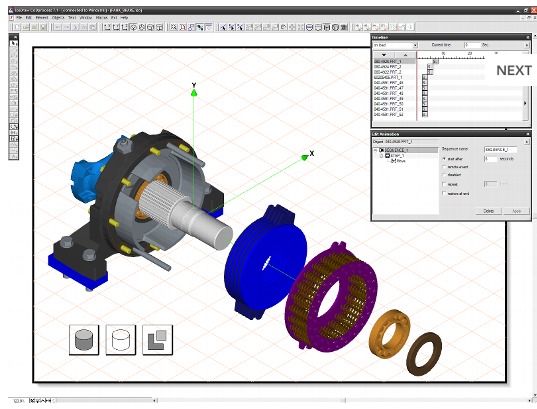This screenshot has width=537, height=409.
Task: Click the New document icon in the main toolbar
Action: 17,27
